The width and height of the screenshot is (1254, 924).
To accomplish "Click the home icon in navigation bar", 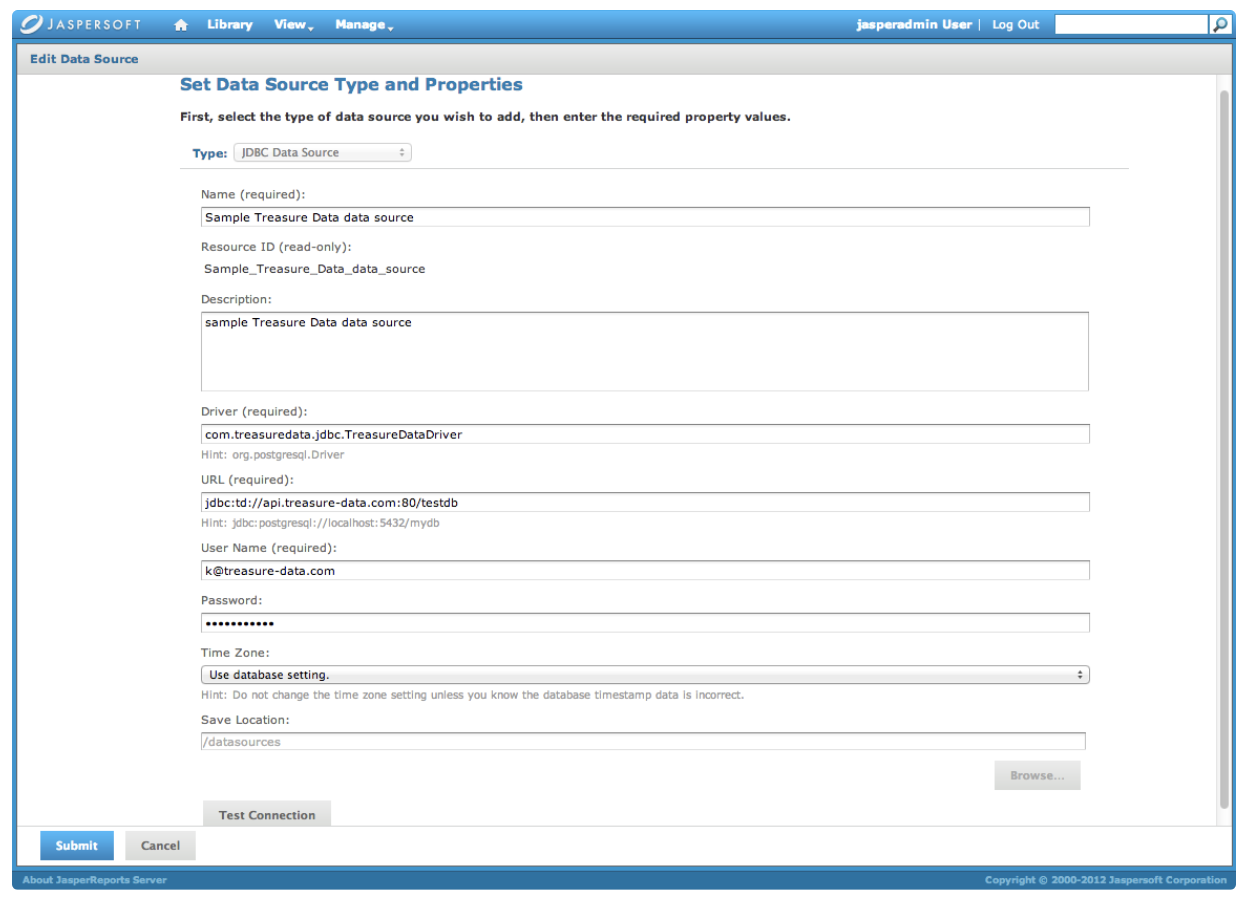I will coord(181,25).
